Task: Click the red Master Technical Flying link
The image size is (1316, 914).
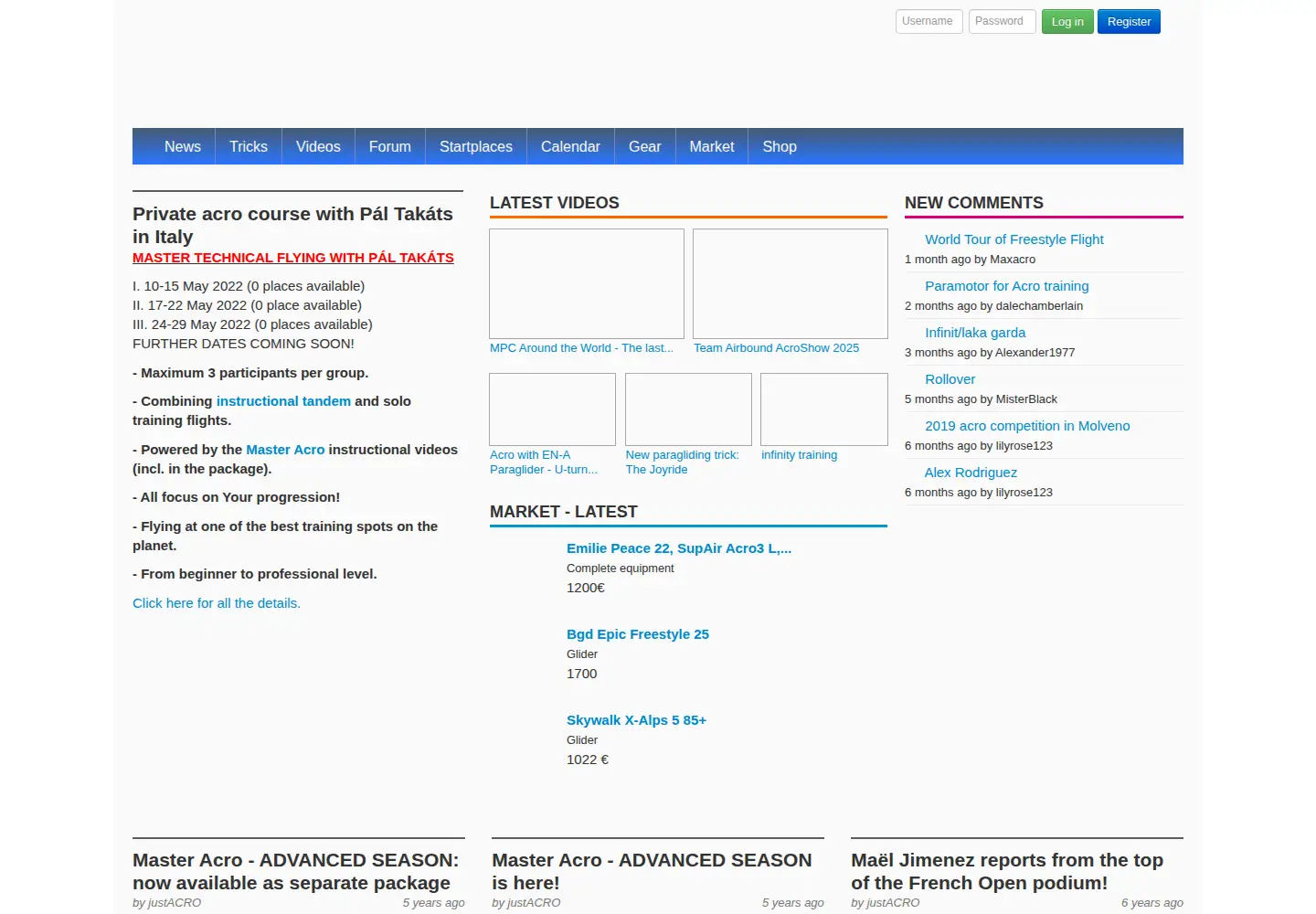Action: 293,258
